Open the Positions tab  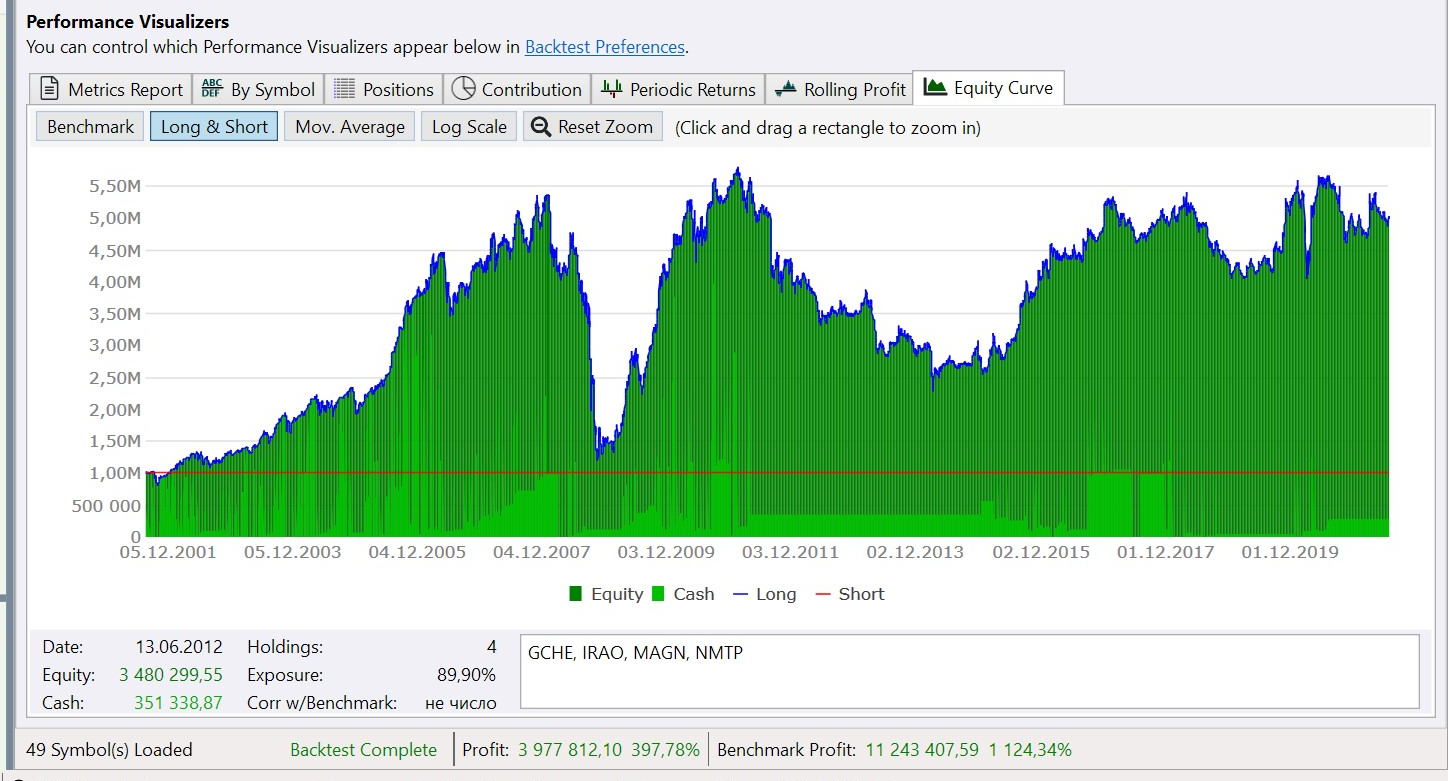pos(383,89)
